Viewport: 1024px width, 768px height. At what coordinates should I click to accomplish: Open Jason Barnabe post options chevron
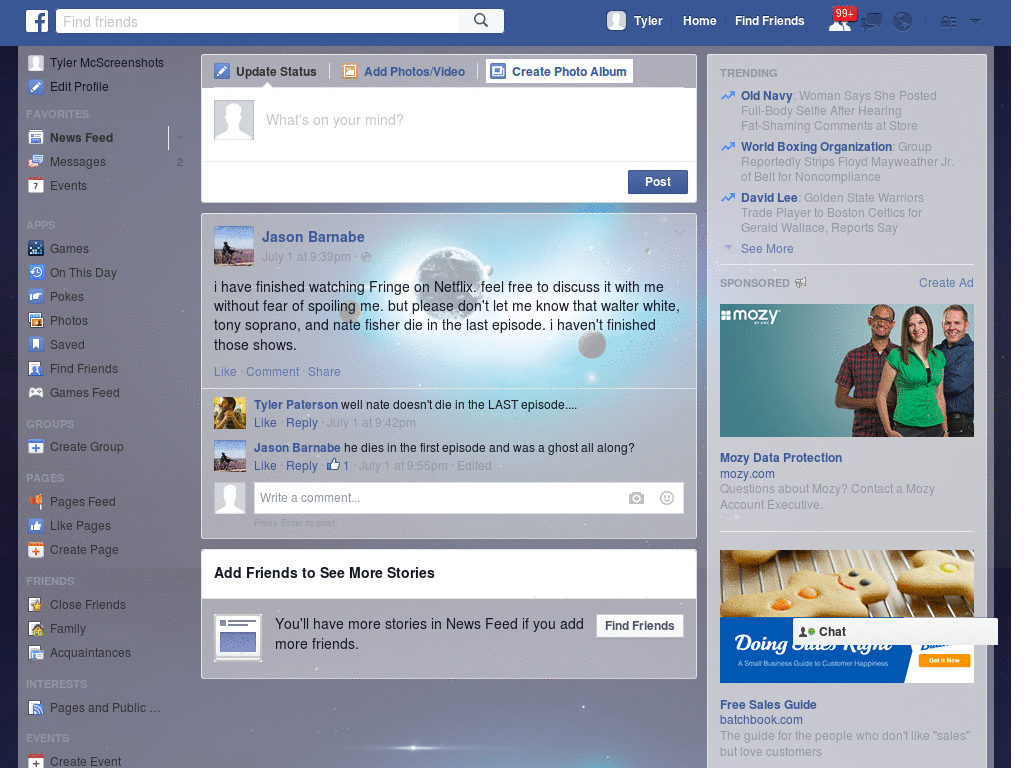coord(680,232)
